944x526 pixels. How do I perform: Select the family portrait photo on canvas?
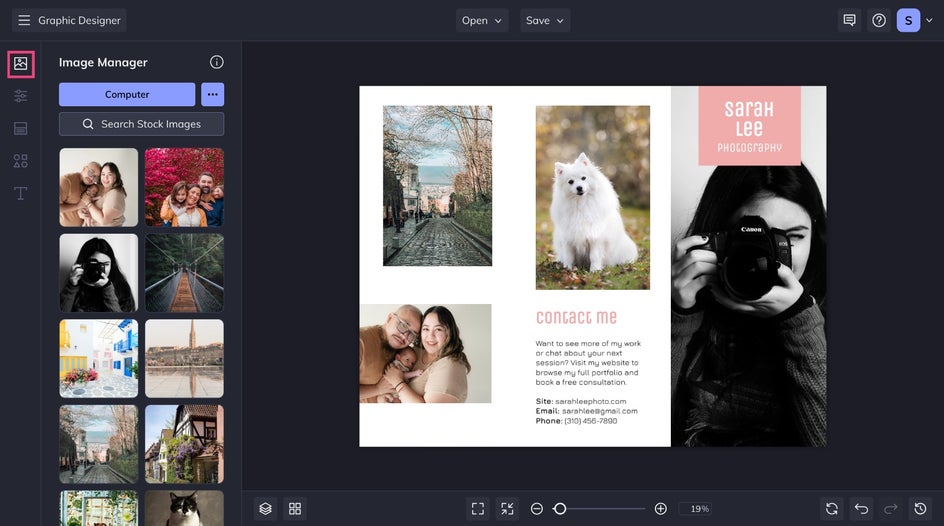(x=426, y=353)
